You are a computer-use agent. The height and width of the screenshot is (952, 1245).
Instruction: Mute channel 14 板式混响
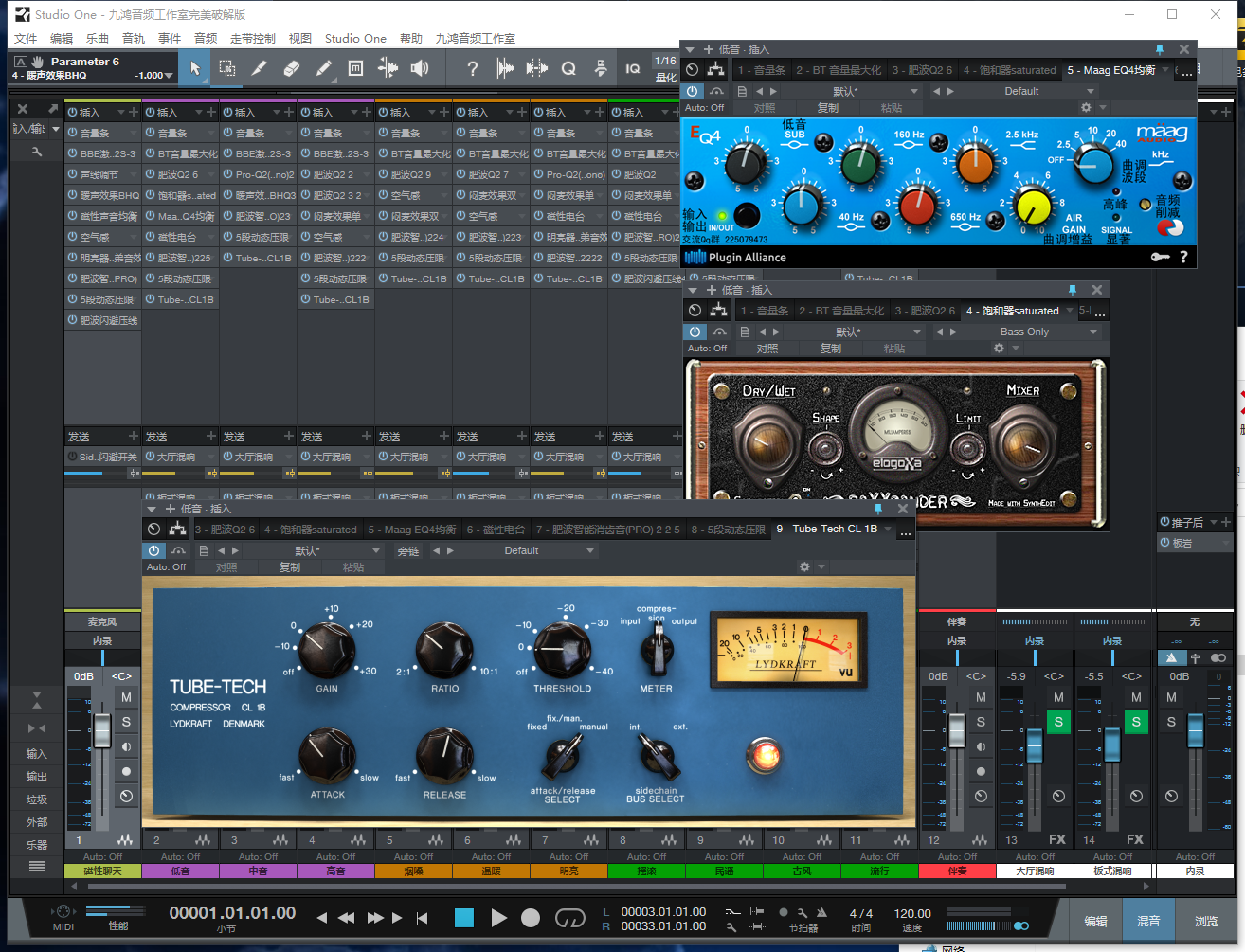(x=1136, y=697)
